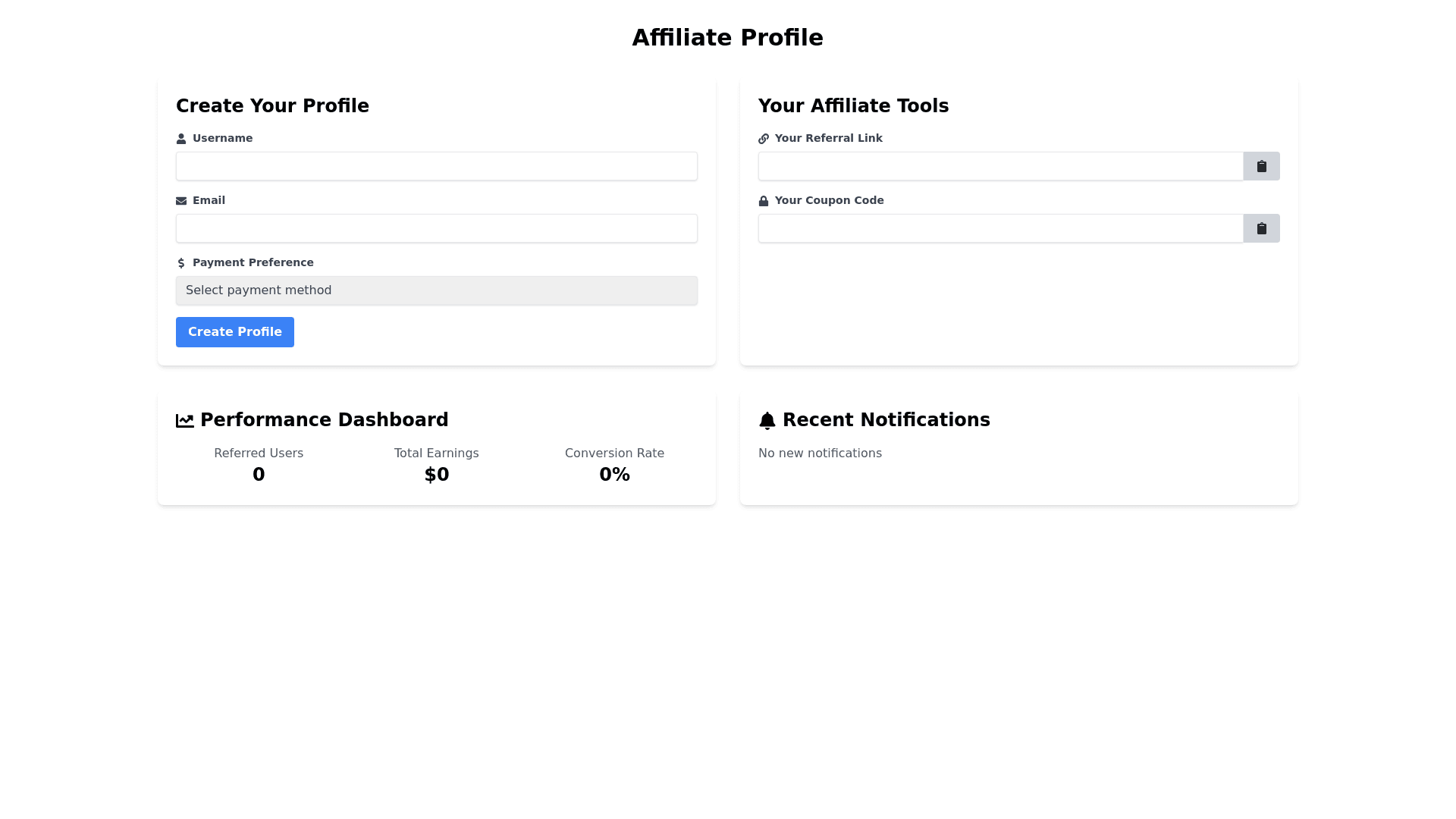The image size is (1456, 819).
Task: Focus the Username input field
Action: [436, 166]
